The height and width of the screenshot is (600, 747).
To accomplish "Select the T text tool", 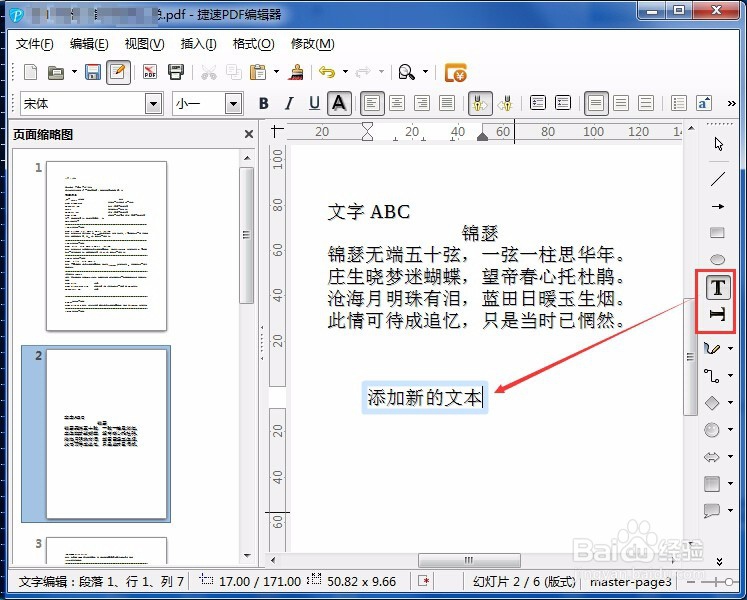I will pyautogui.click(x=718, y=288).
